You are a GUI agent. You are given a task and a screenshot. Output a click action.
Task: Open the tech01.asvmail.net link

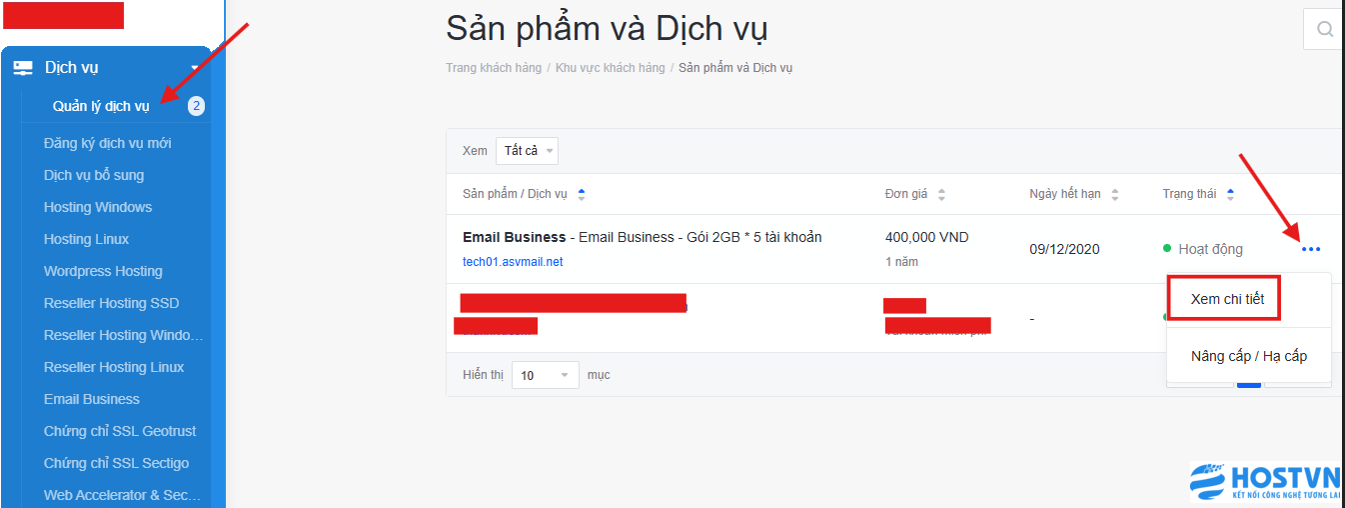[512, 262]
